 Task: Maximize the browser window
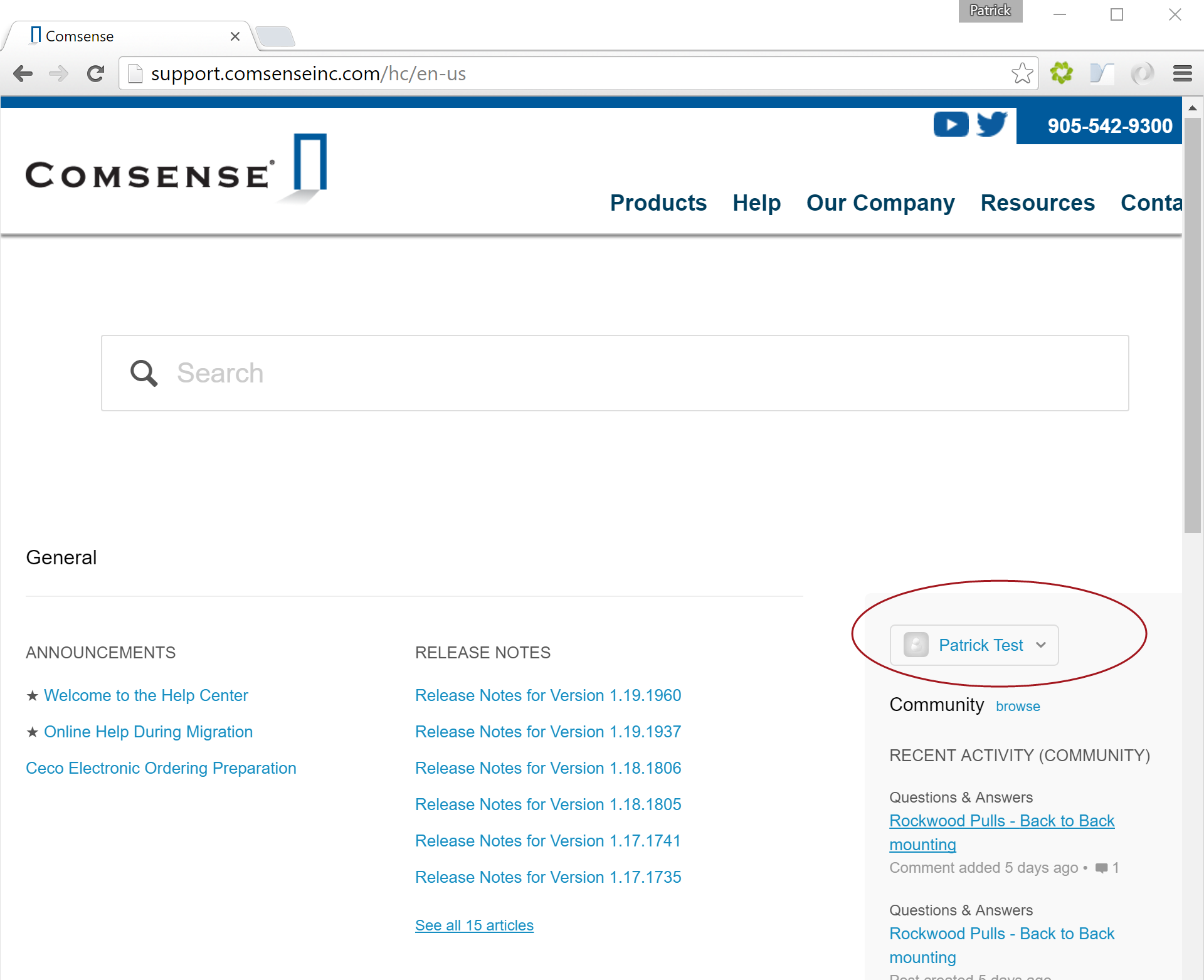pyautogui.click(x=1117, y=14)
